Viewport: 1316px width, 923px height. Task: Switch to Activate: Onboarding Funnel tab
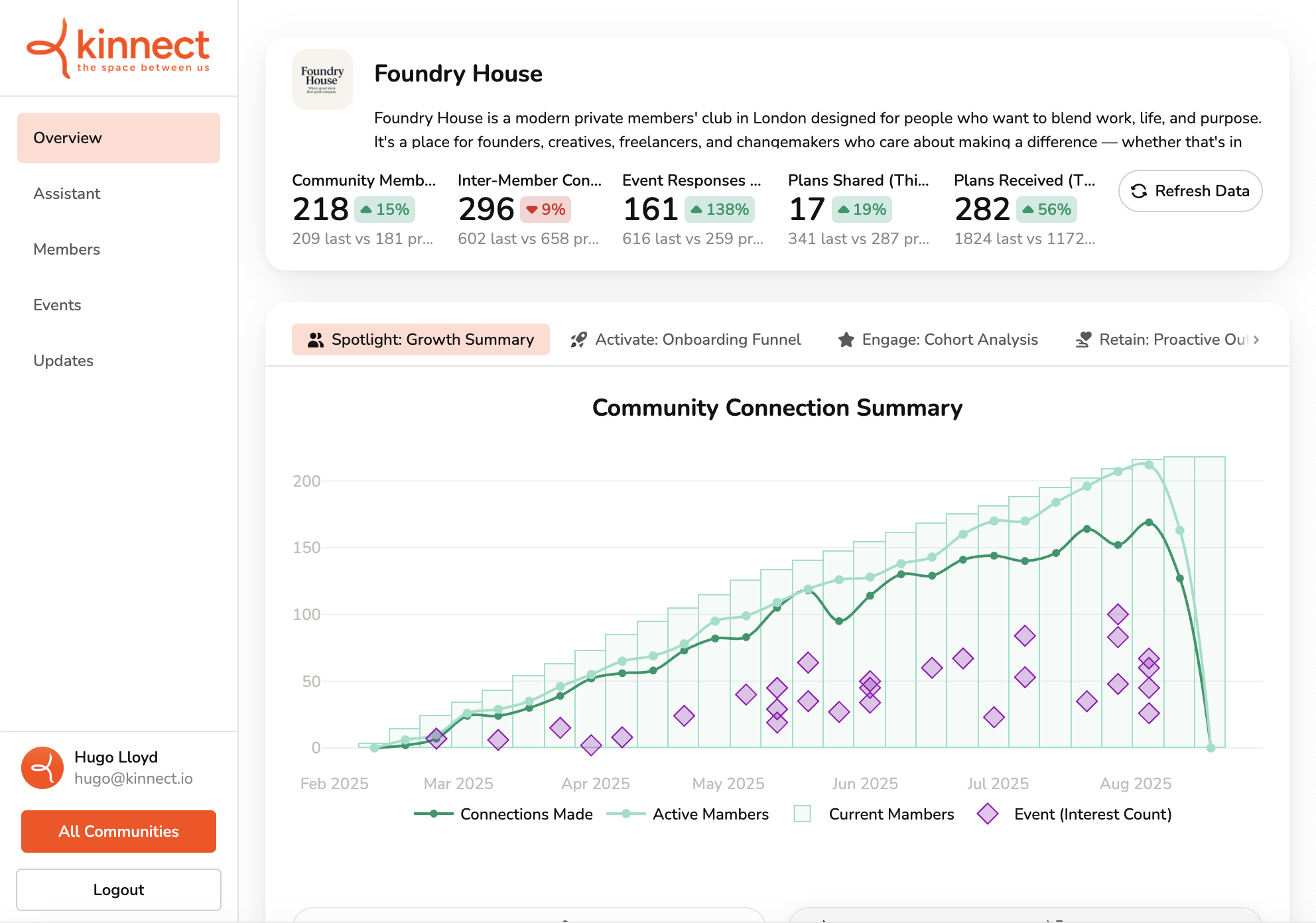[x=686, y=339]
